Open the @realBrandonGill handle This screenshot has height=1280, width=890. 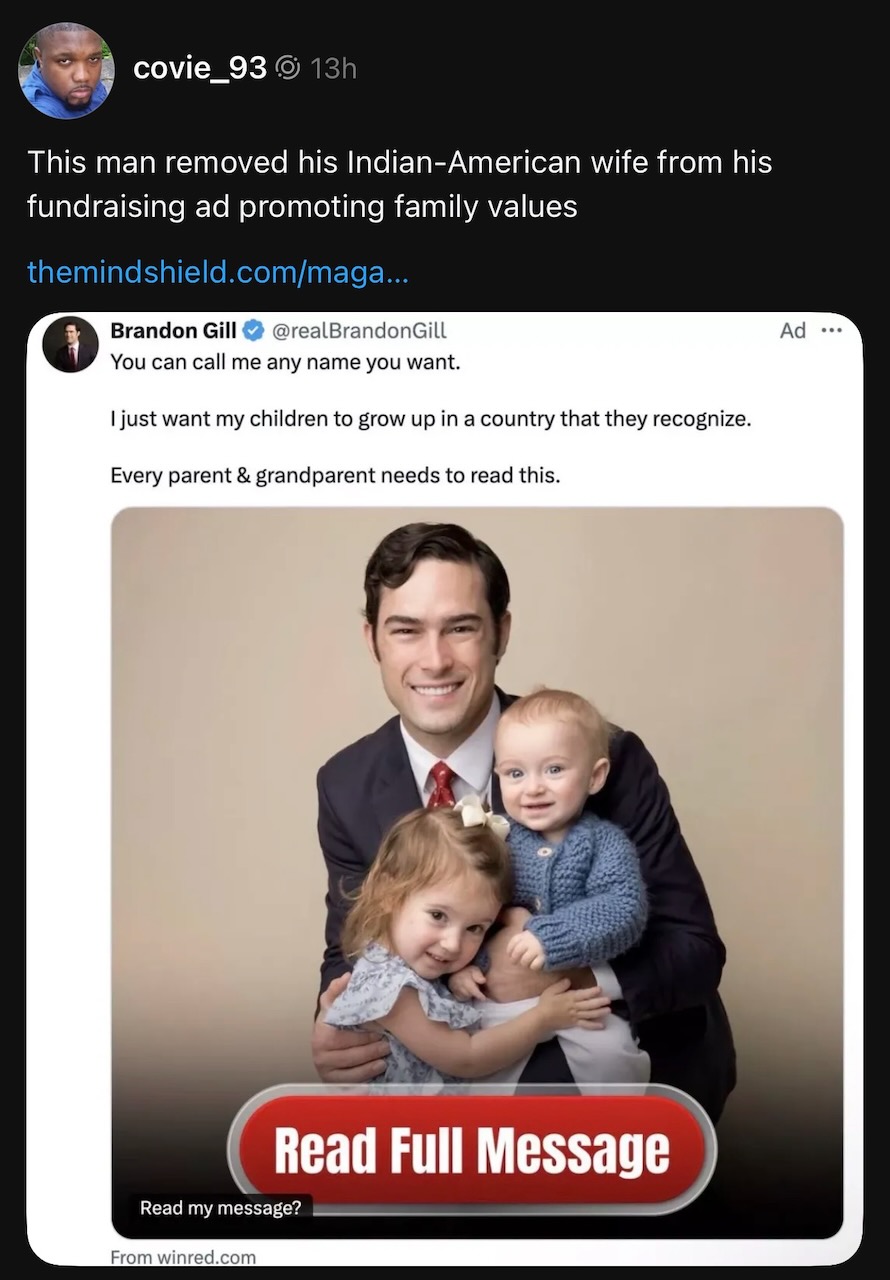click(x=358, y=331)
